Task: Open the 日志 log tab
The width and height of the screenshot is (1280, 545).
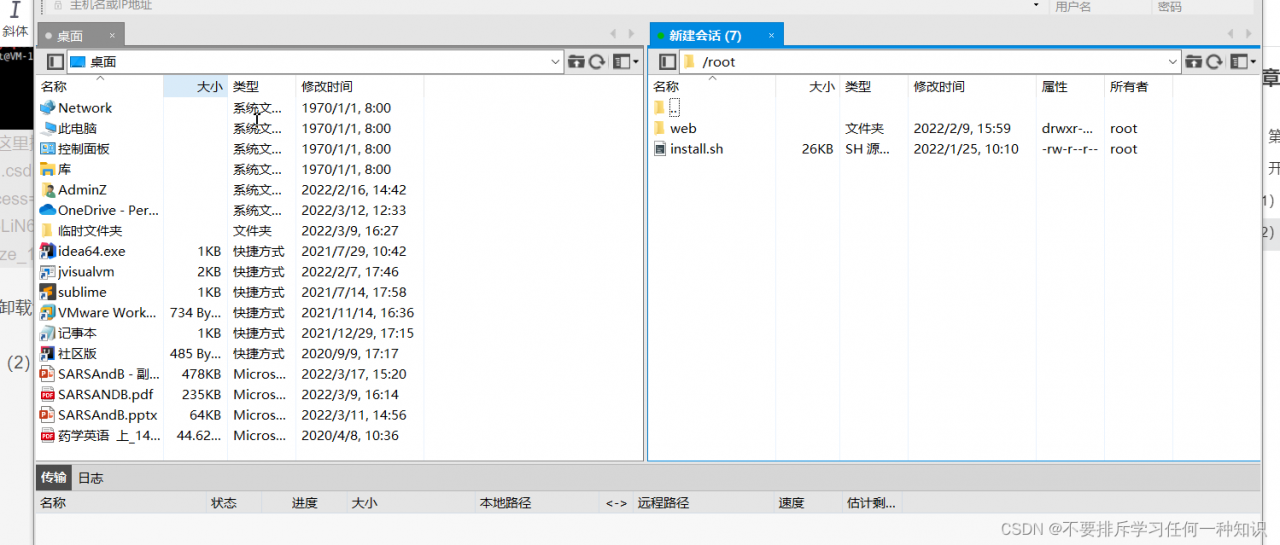Action: click(x=91, y=477)
